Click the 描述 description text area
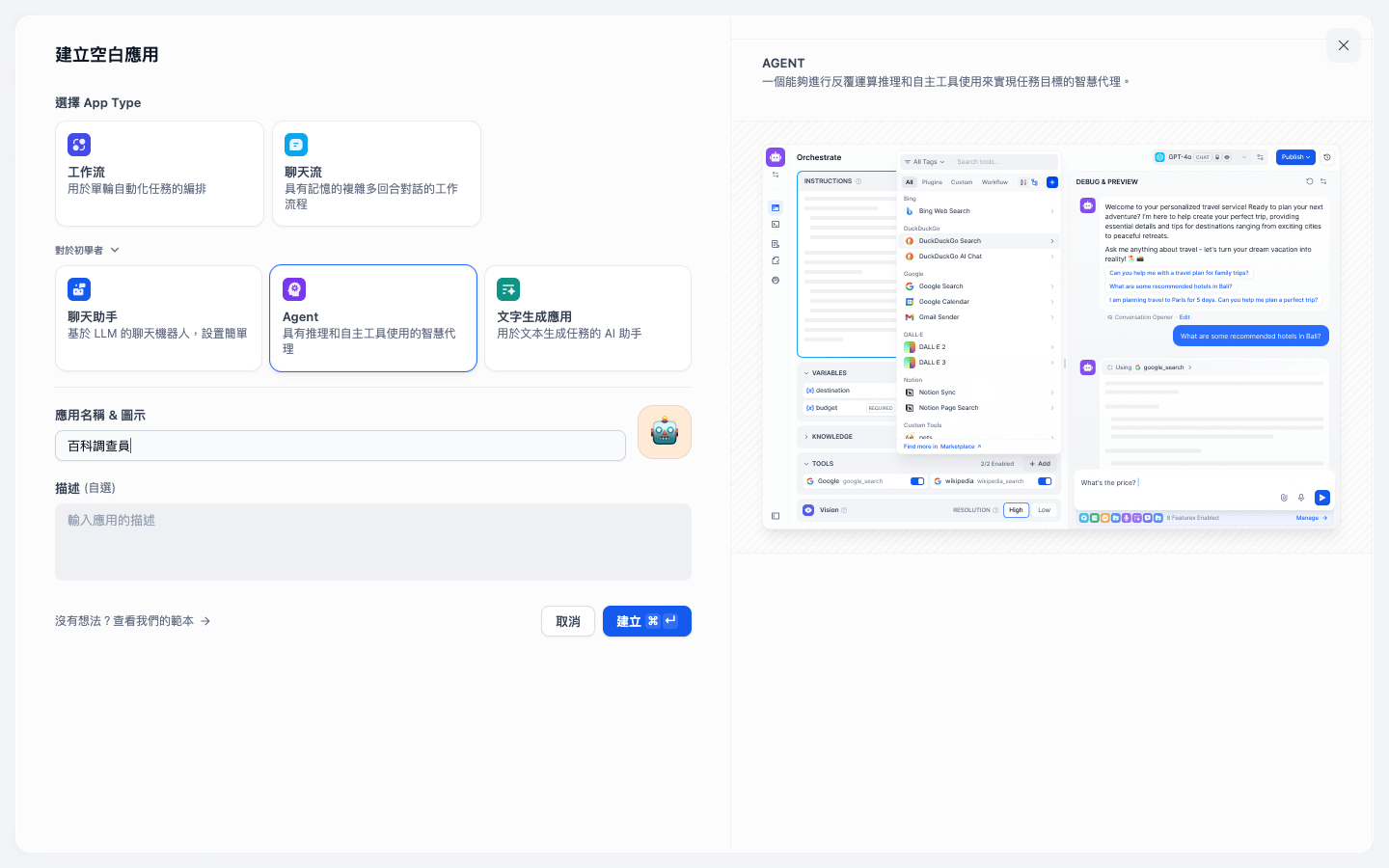 [x=373, y=542]
